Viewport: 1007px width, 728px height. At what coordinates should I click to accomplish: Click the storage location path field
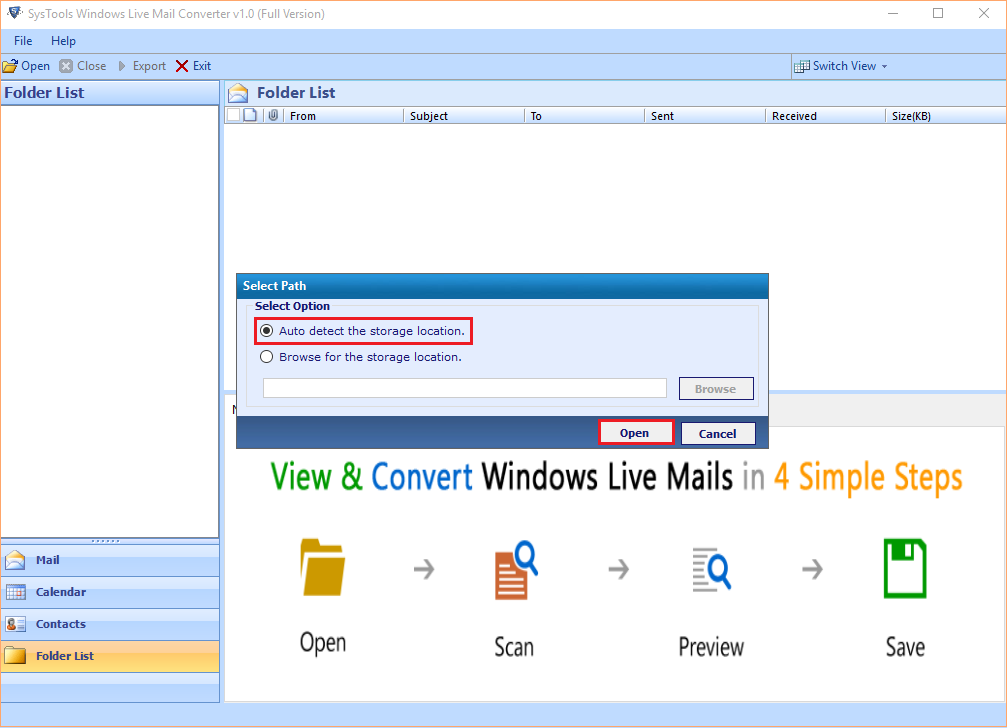465,388
